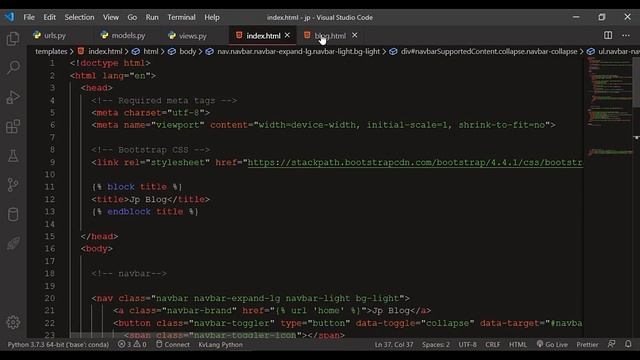
Task: Open the leaf icon view in activity bar
Action: click(x=13, y=244)
